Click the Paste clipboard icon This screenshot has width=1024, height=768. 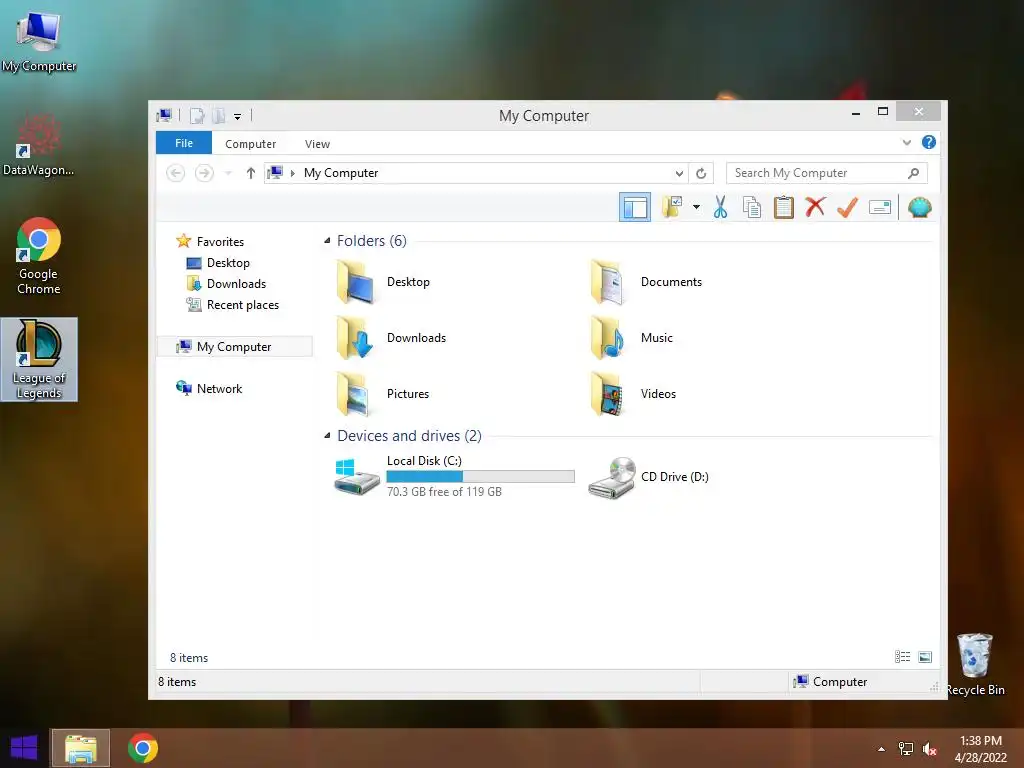tap(783, 207)
